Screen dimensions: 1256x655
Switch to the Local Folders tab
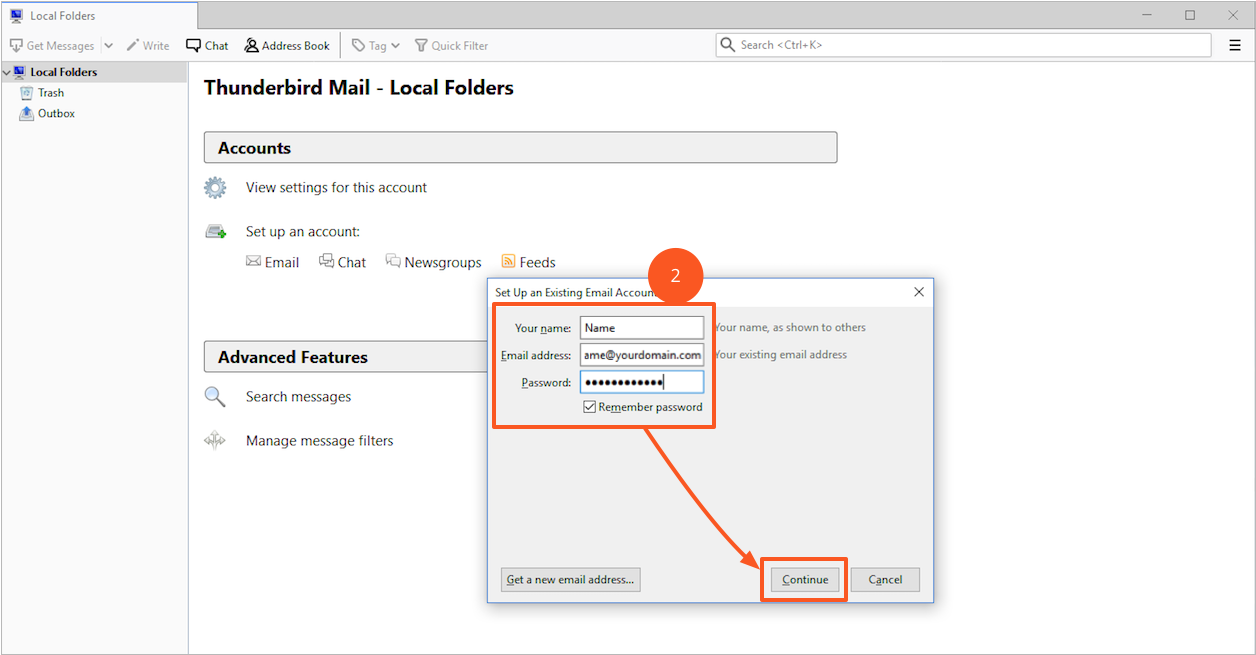[x=99, y=16]
